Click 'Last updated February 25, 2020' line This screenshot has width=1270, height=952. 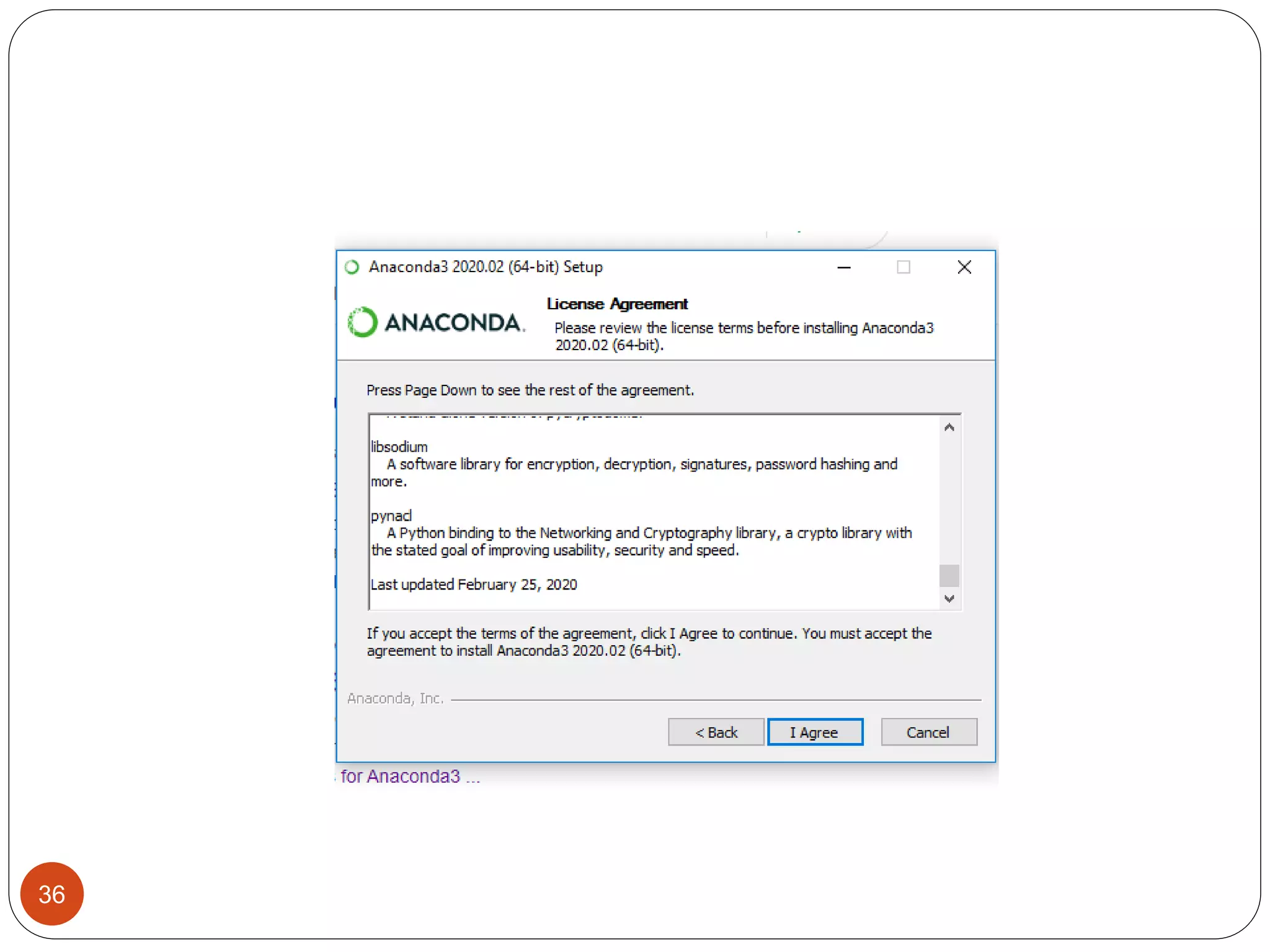(474, 584)
